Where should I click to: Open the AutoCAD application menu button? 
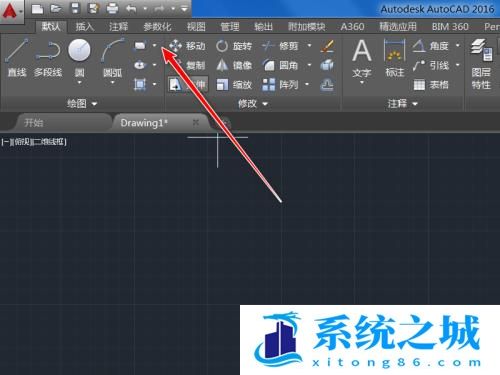tap(11, 11)
